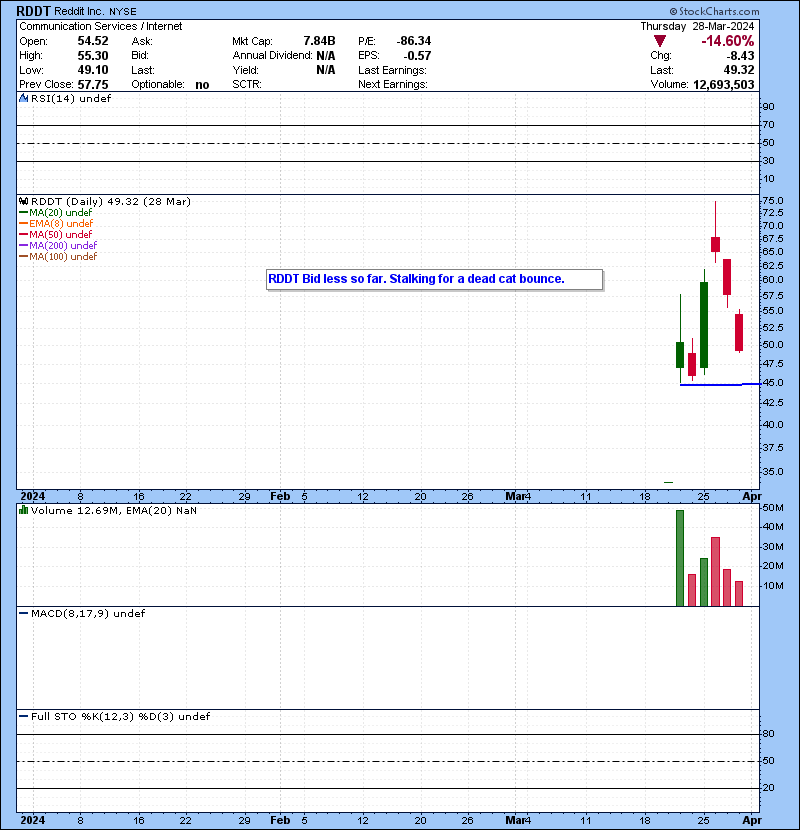Click the Last 49.32 price value
The width and height of the screenshot is (800, 830).
click(739, 70)
